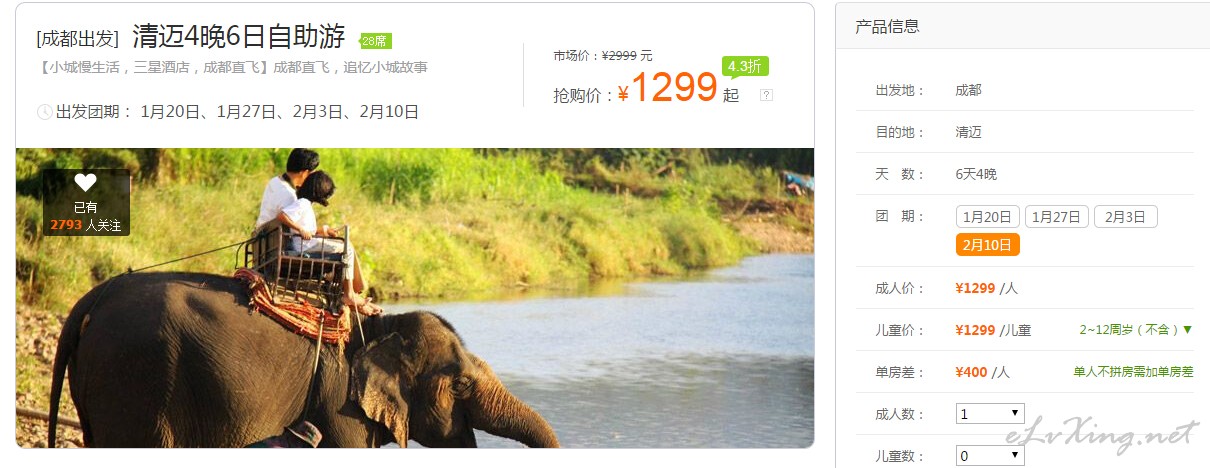This screenshot has height=468, width=1210.
Task: Click the 已有2793人关注 follower count
Action: [85, 216]
